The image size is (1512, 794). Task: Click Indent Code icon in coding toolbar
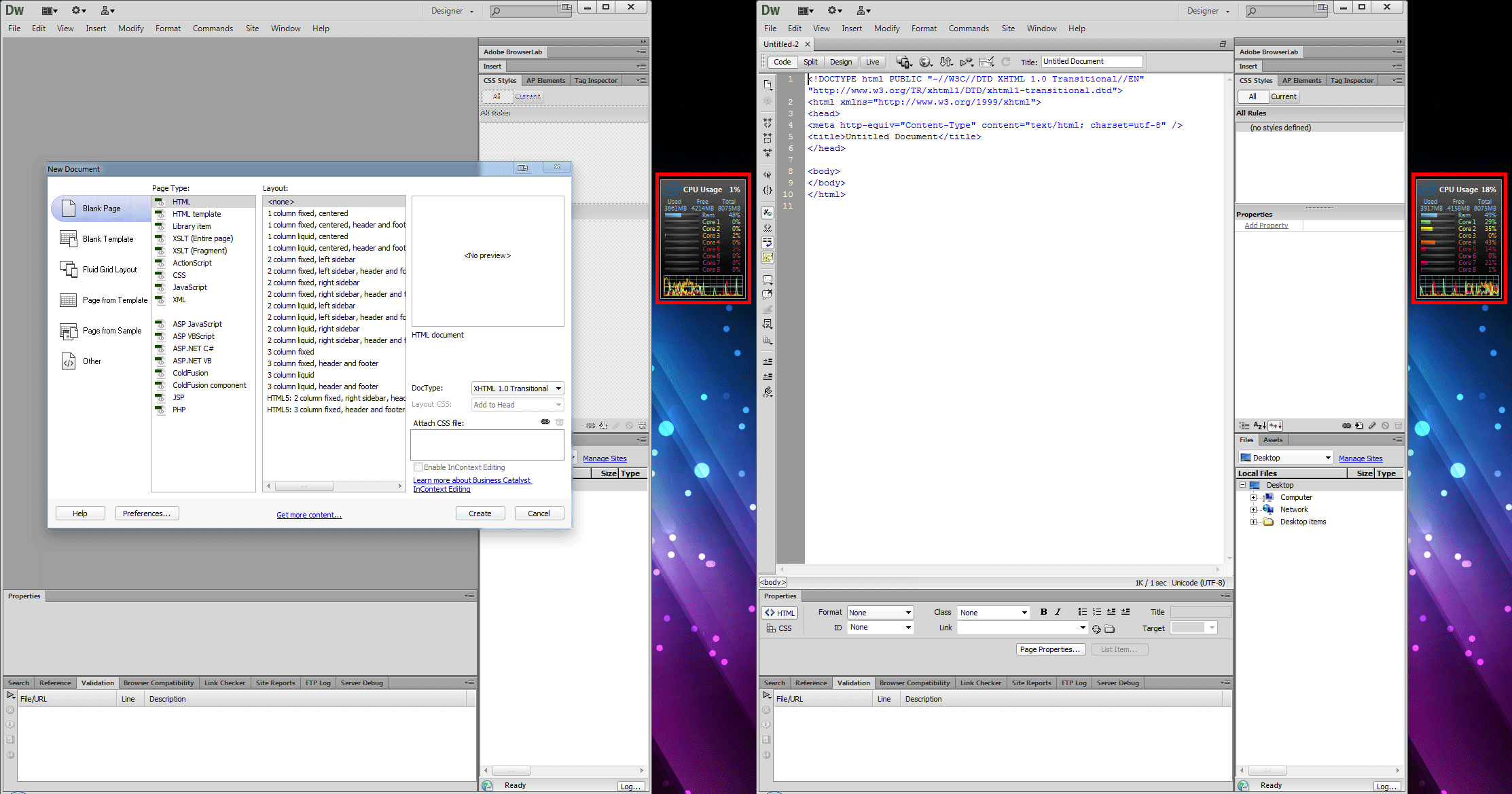pos(768,361)
